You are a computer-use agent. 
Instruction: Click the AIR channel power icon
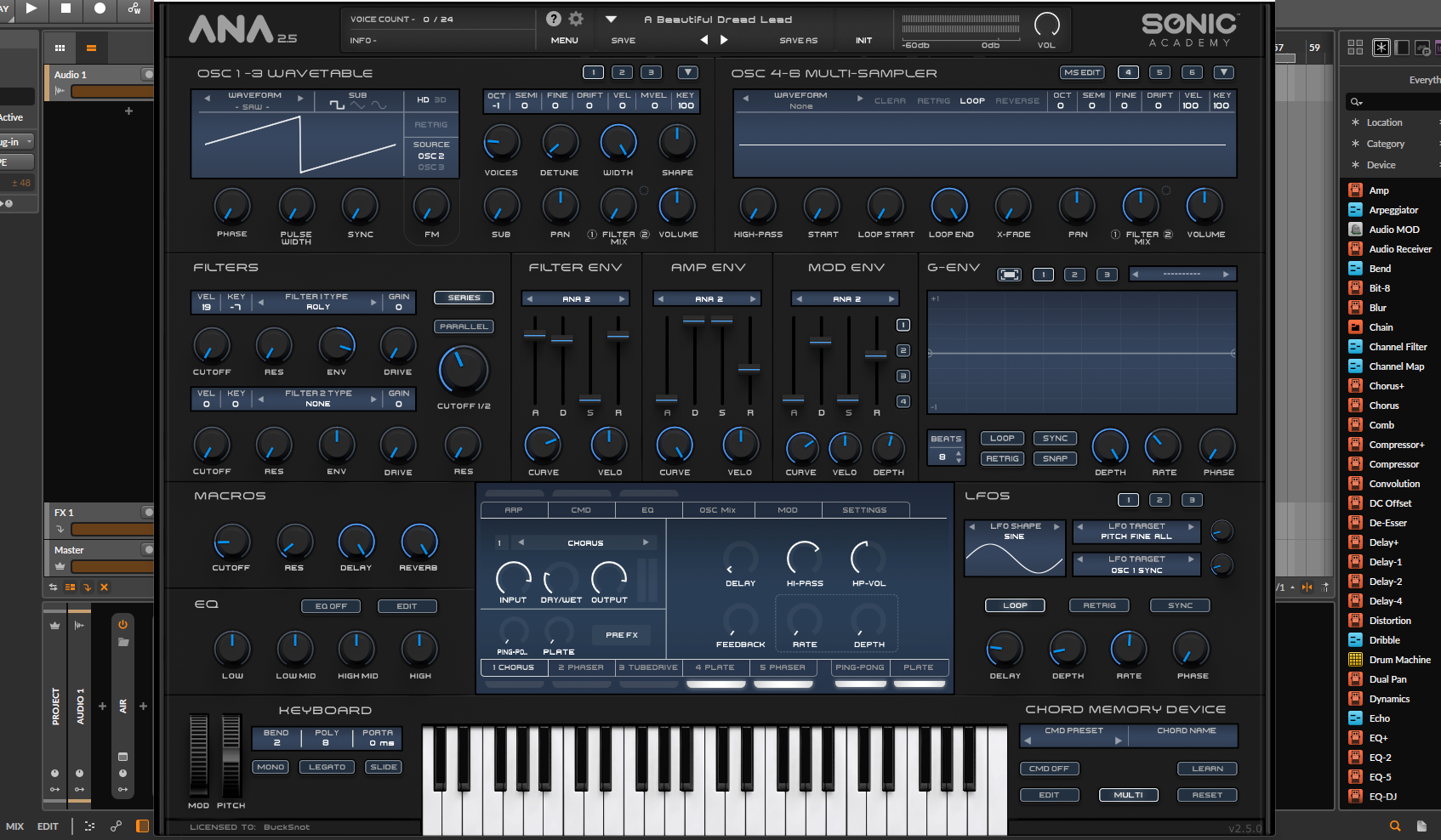[x=122, y=624]
